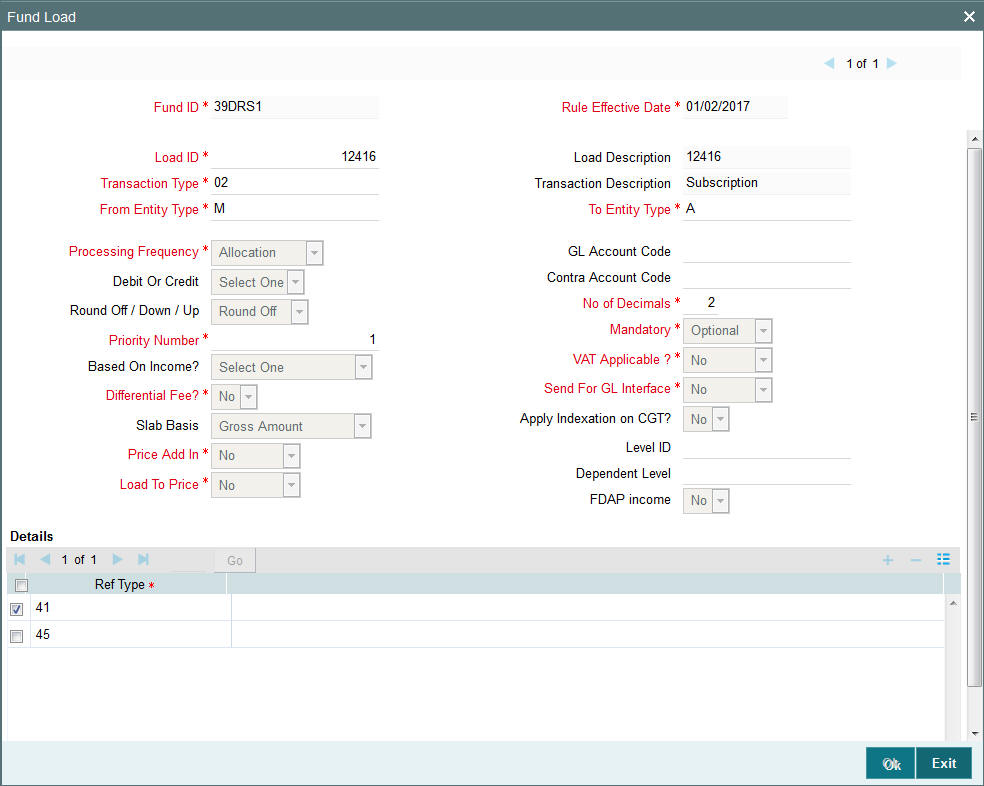Open Load To Price dropdown
Viewport: 984px width, 786px height.
(255, 485)
